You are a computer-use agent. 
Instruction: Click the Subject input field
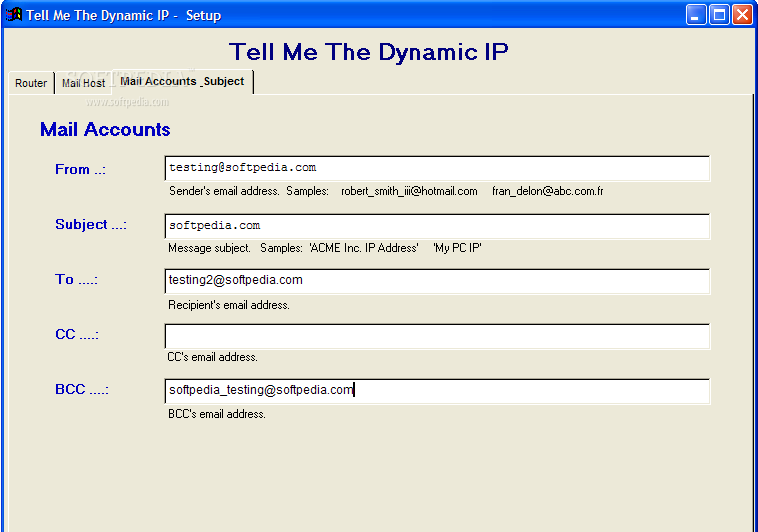[437, 226]
